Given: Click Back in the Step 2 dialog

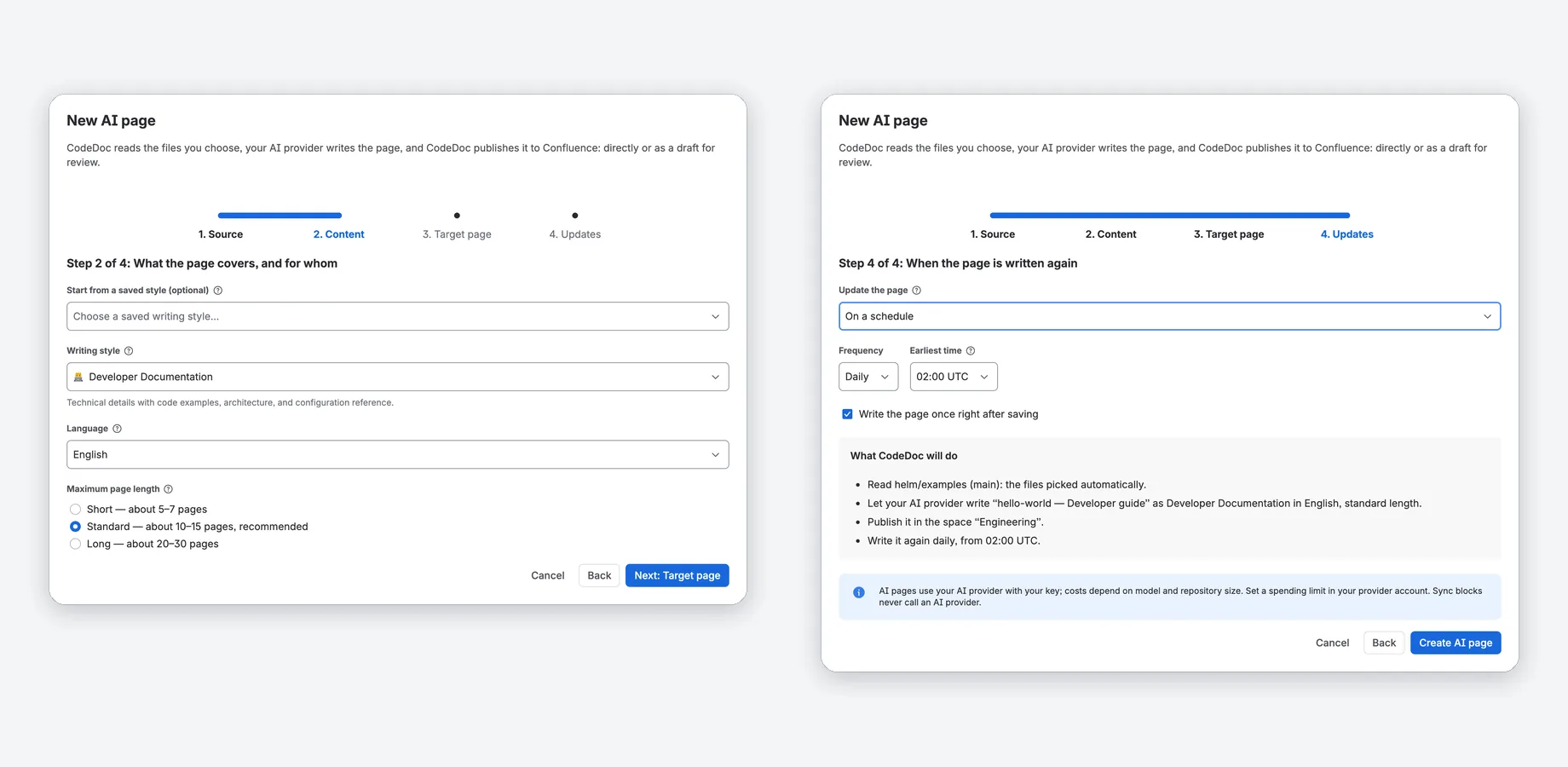Looking at the screenshot, I should [599, 575].
